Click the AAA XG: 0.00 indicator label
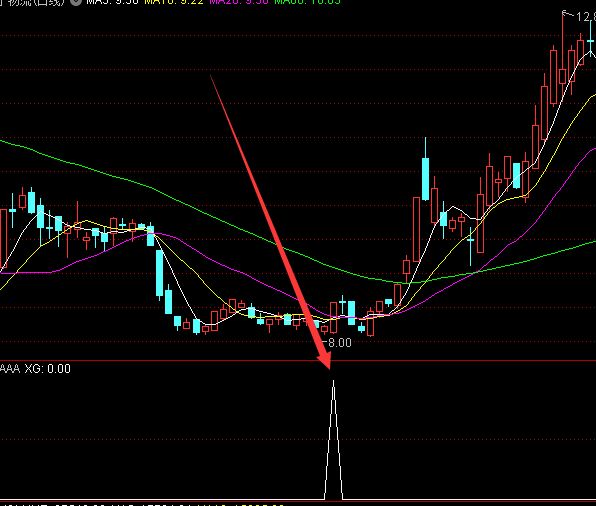Image resolution: width=596 pixels, height=506 pixels. [x=35, y=369]
